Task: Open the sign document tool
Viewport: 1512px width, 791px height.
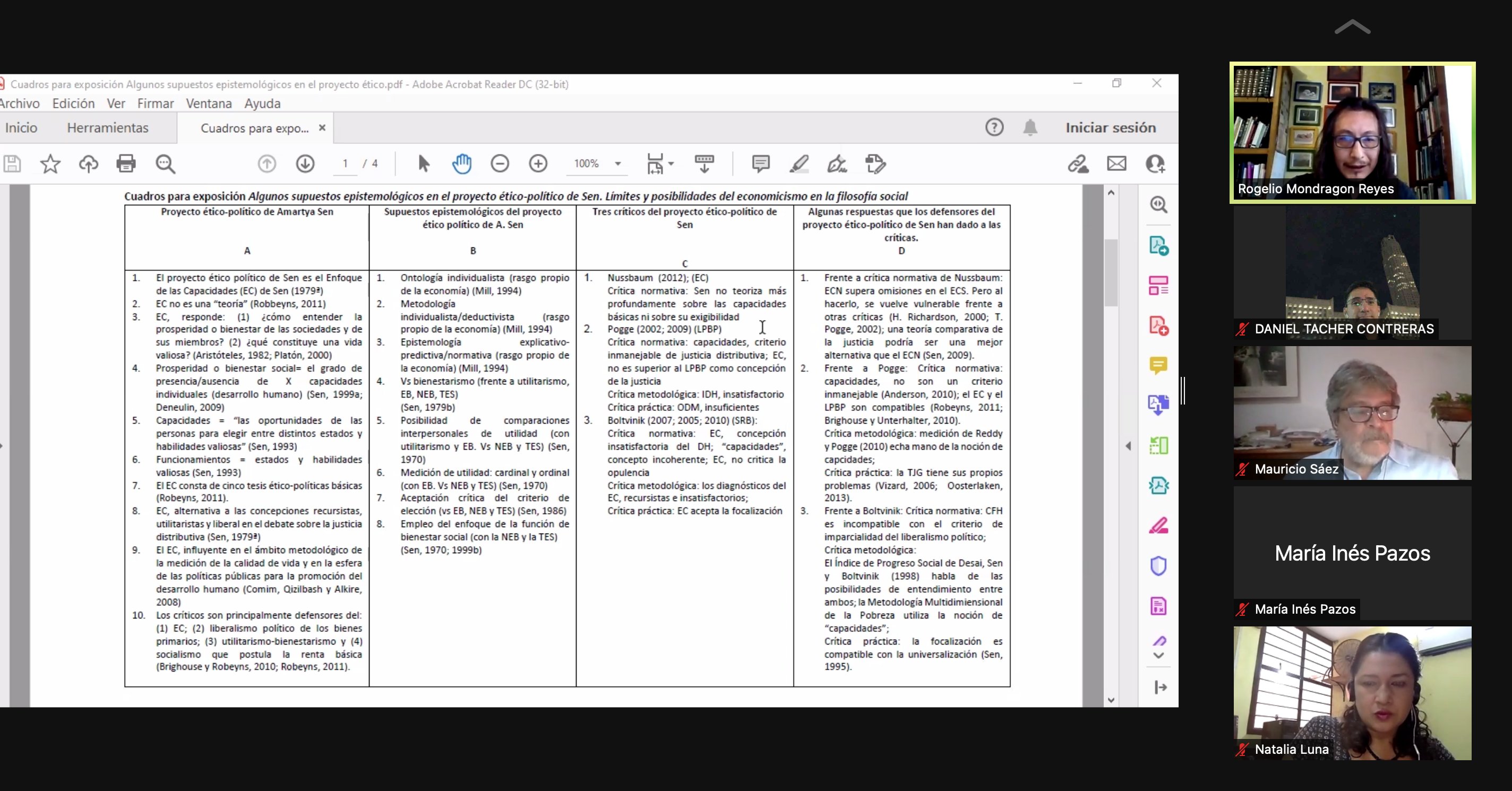Action: point(837,164)
